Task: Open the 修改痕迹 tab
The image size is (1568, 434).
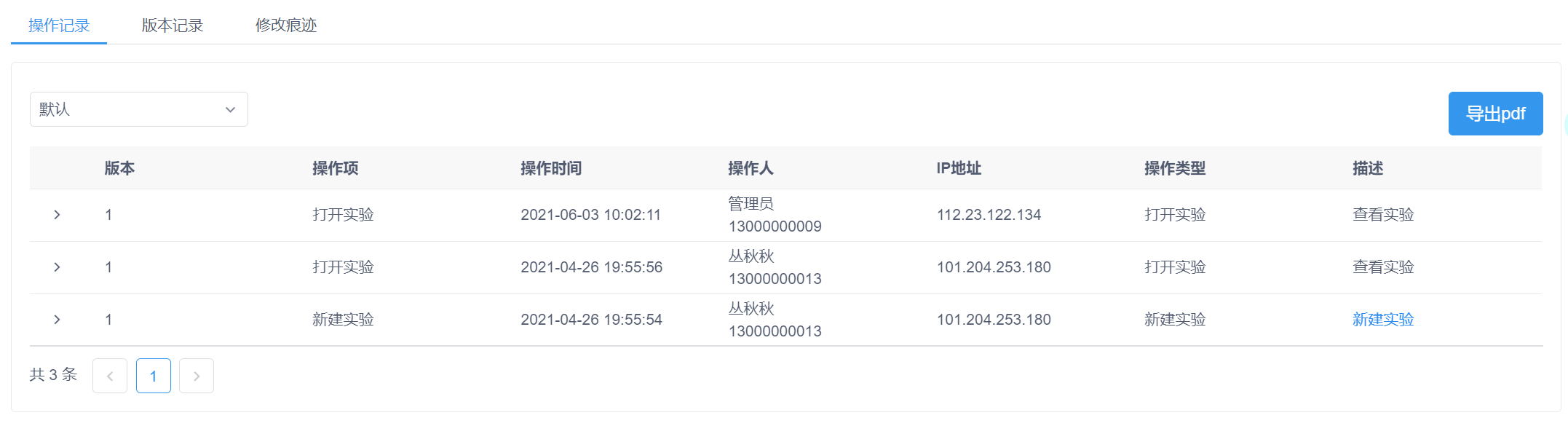Action: (286, 25)
